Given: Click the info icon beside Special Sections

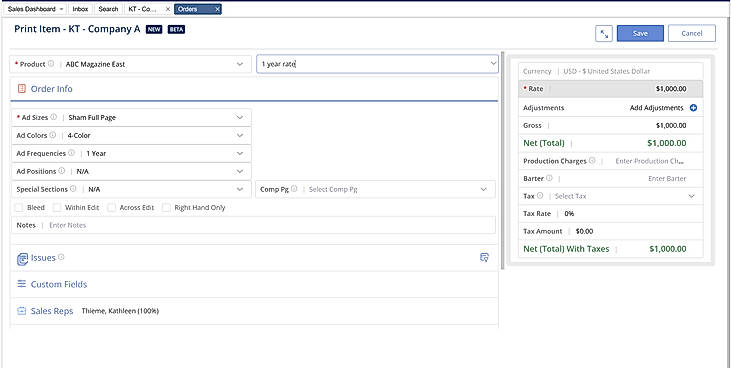Looking at the screenshot, I should (73, 189).
